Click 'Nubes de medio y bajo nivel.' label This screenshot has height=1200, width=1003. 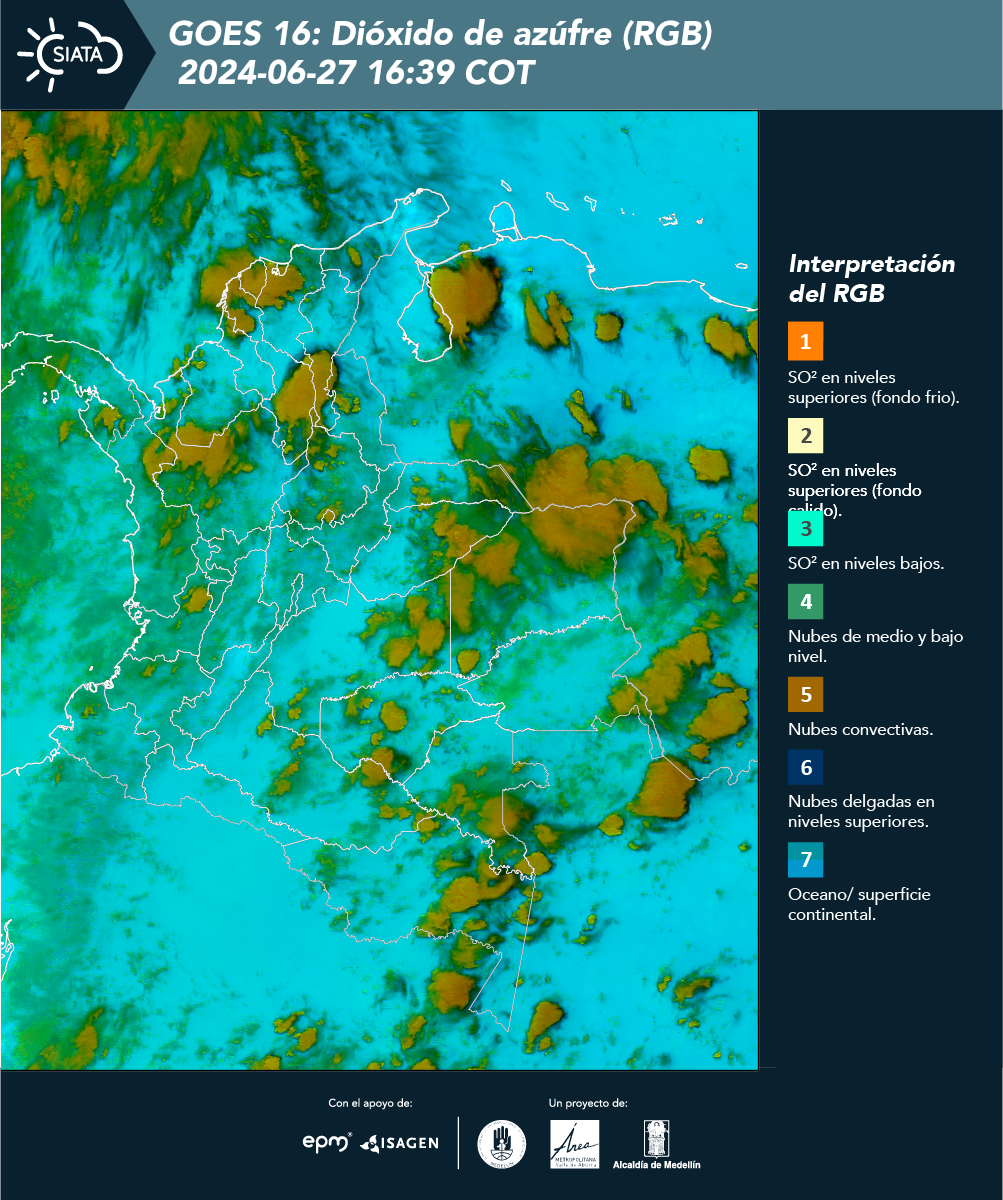876,646
